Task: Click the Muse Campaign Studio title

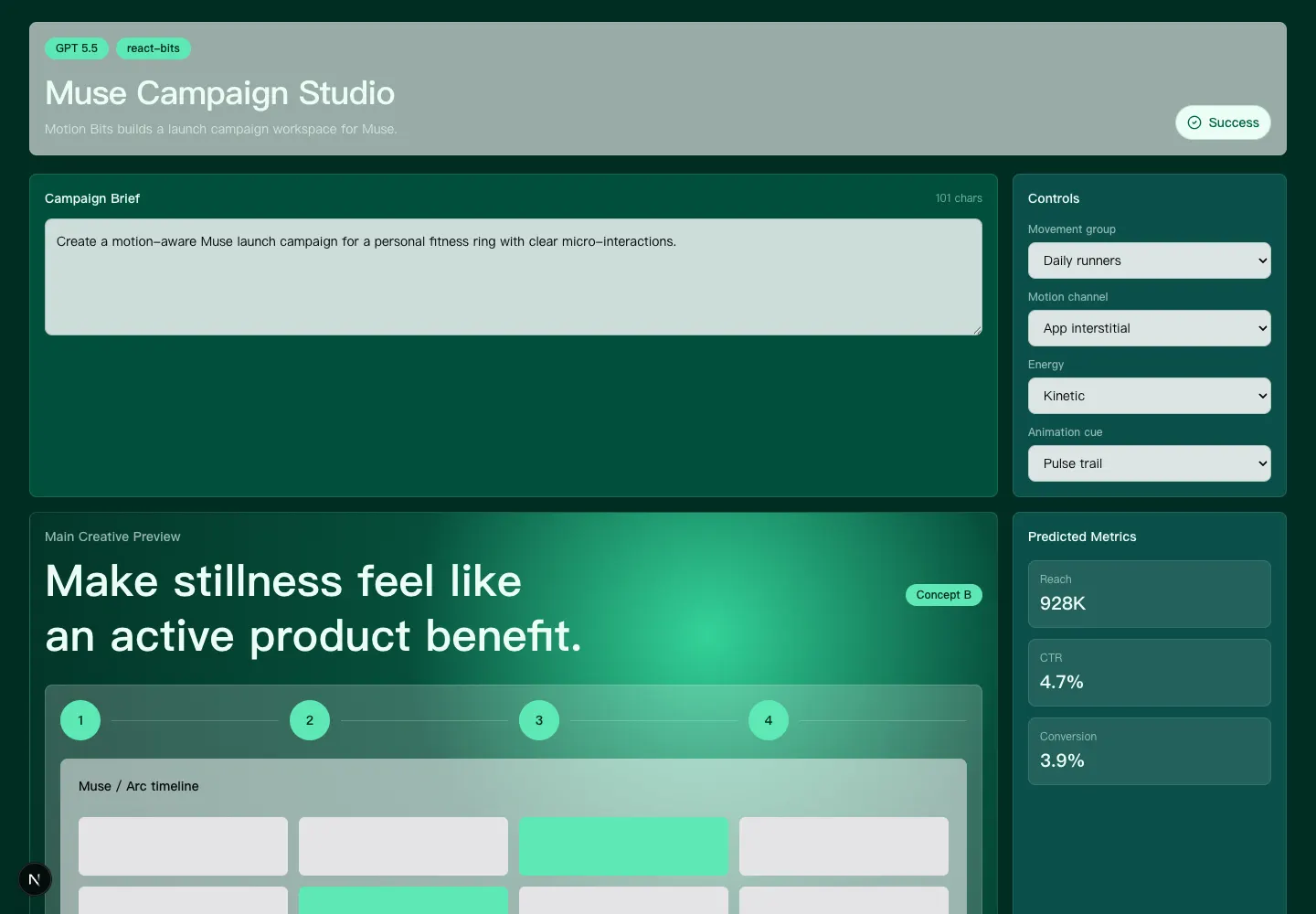Action: coord(219,93)
